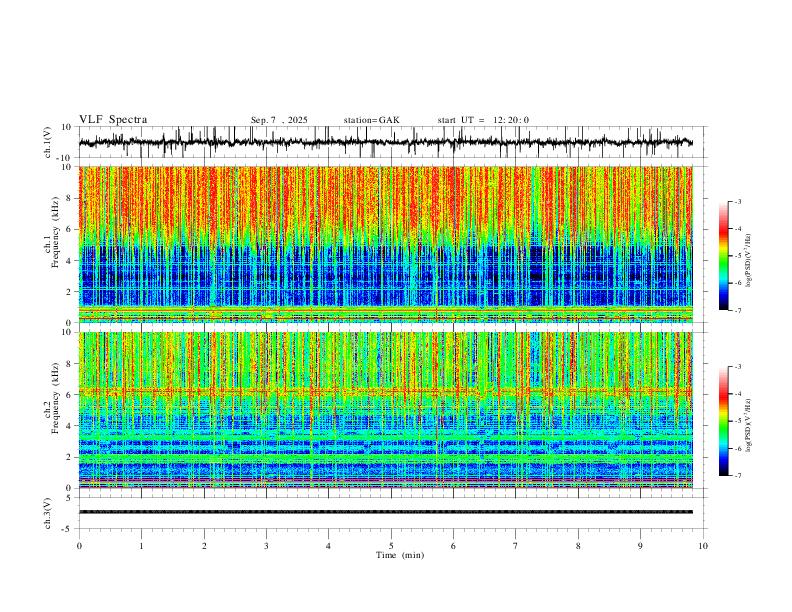Click the "-5" tick on the ch.1 colorbar

coord(737,256)
